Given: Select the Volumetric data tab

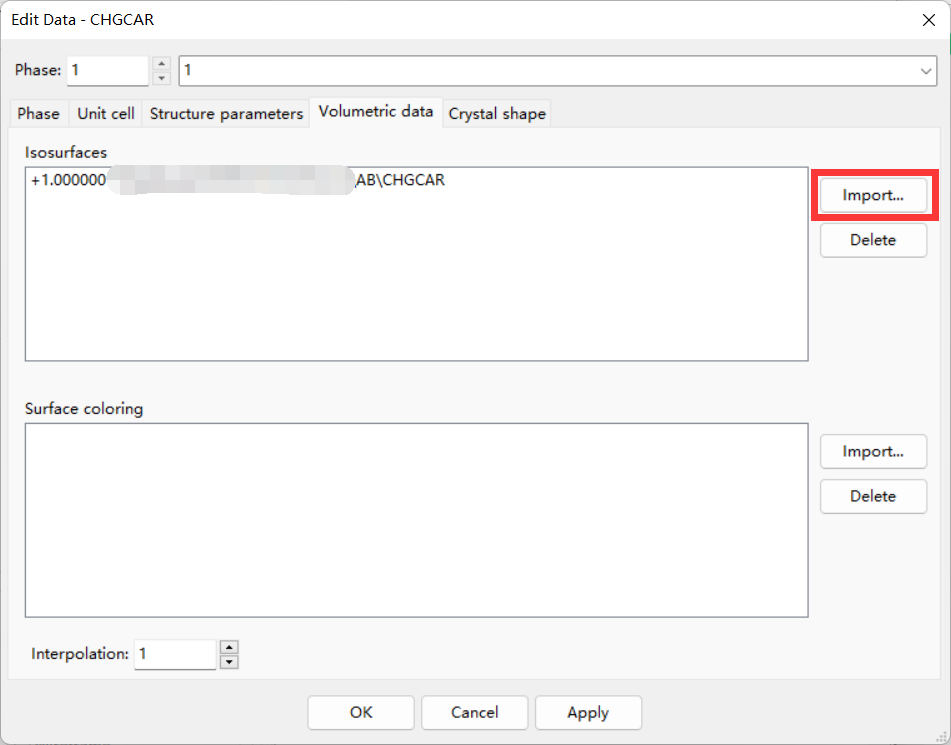Looking at the screenshot, I should [x=376, y=112].
